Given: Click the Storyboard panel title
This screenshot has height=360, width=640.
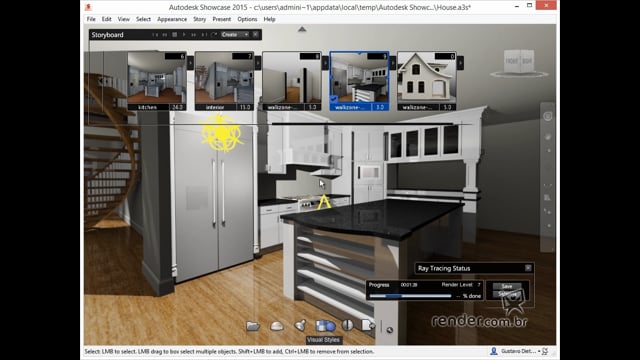Looking at the screenshot, I should 107,35.
